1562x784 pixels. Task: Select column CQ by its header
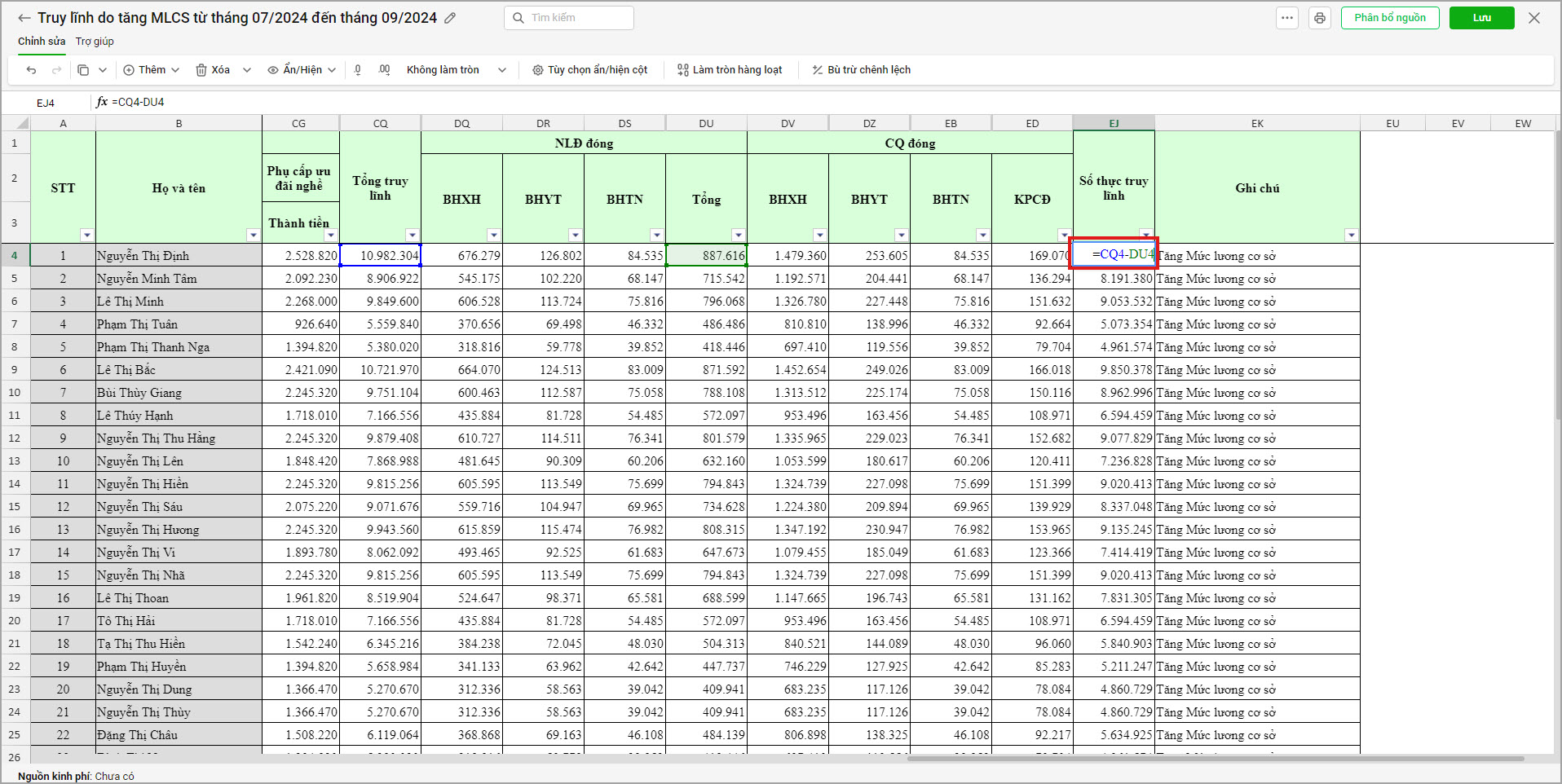tap(381, 123)
